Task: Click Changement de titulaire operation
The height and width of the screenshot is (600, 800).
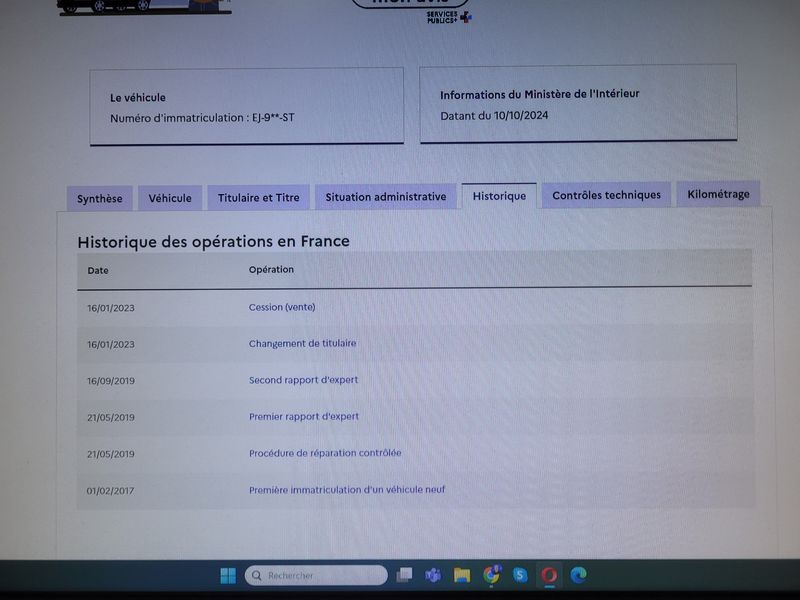Action: (x=303, y=343)
